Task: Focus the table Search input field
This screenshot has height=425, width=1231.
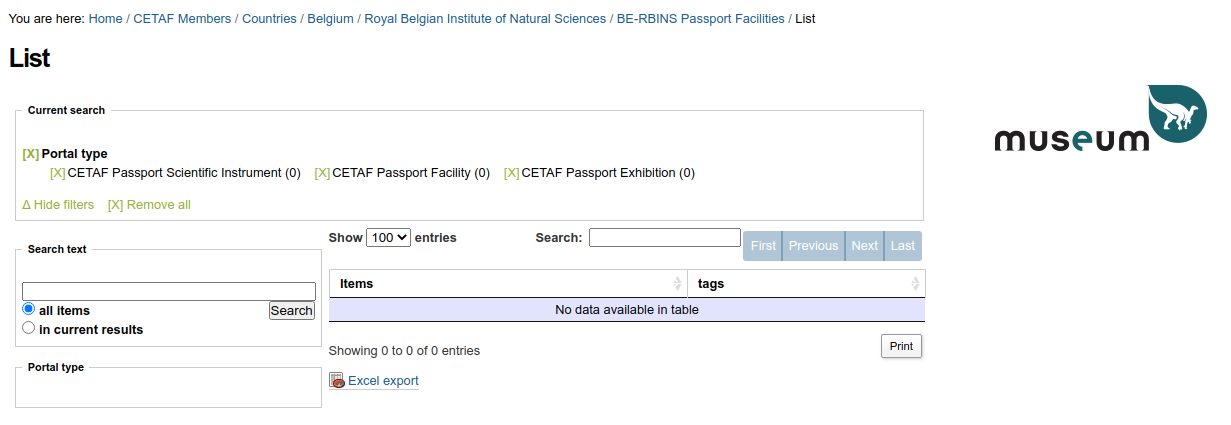Action: 664,238
